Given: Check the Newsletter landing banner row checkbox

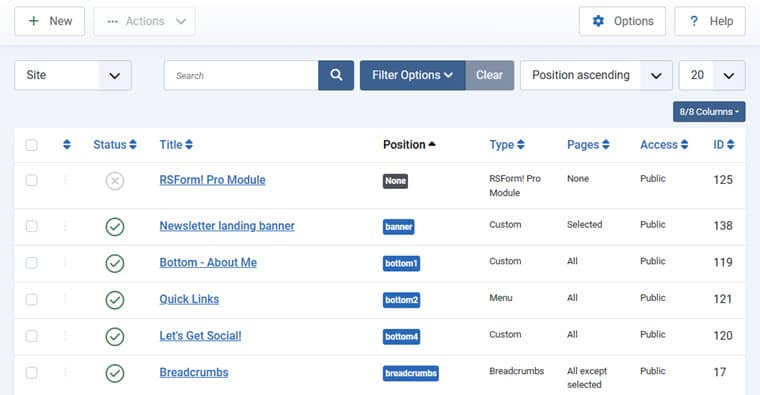Looking at the screenshot, I should pos(32,226).
